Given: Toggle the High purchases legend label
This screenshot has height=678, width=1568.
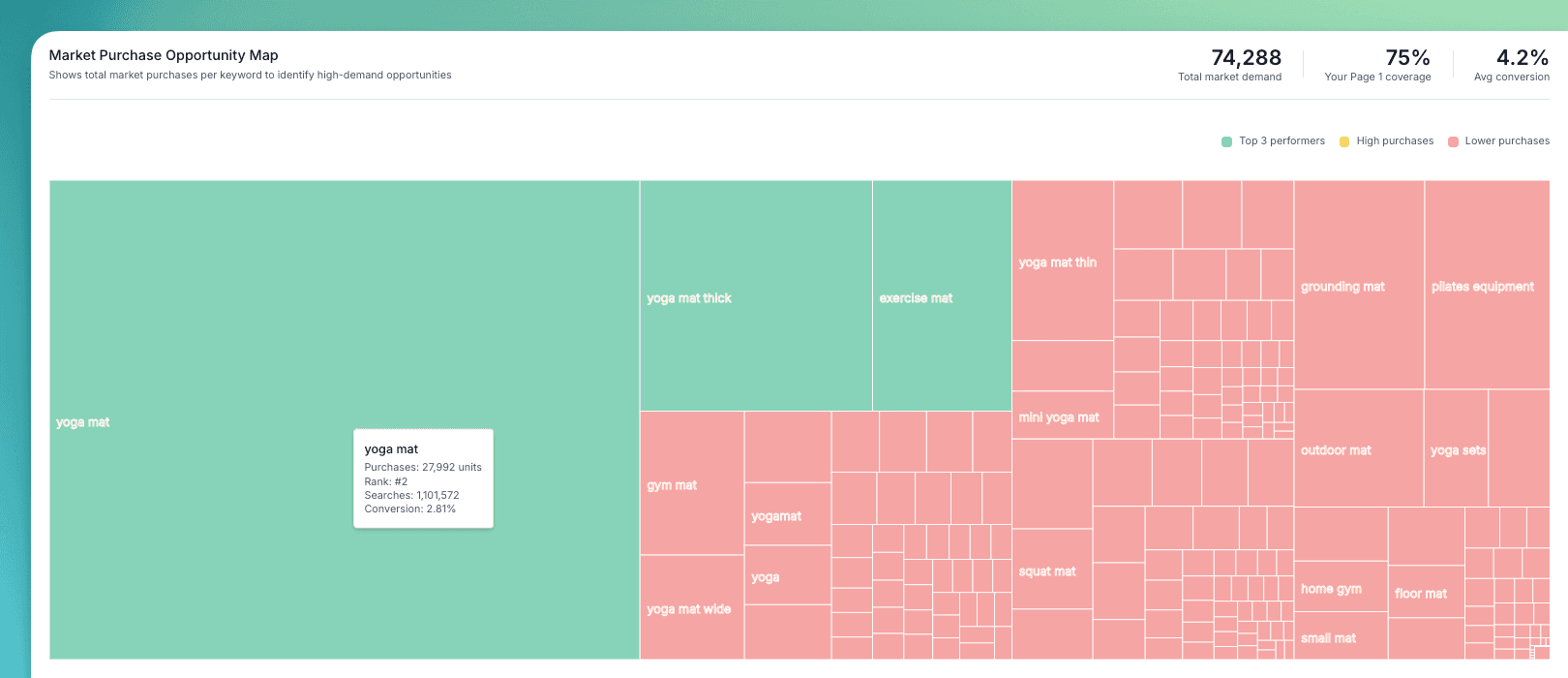Looking at the screenshot, I should click(x=1395, y=141).
